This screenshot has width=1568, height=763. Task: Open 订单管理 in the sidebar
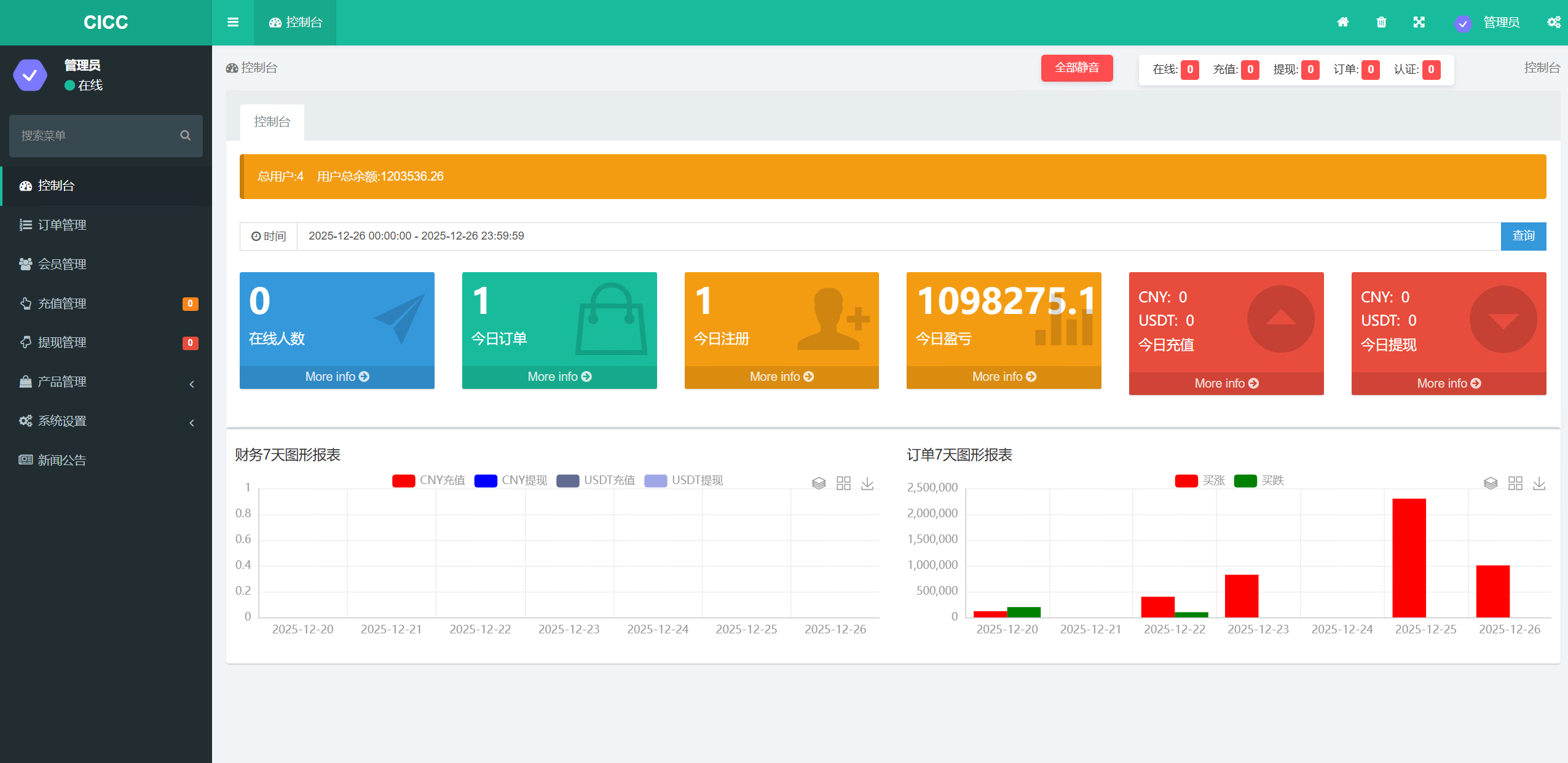[x=62, y=225]
